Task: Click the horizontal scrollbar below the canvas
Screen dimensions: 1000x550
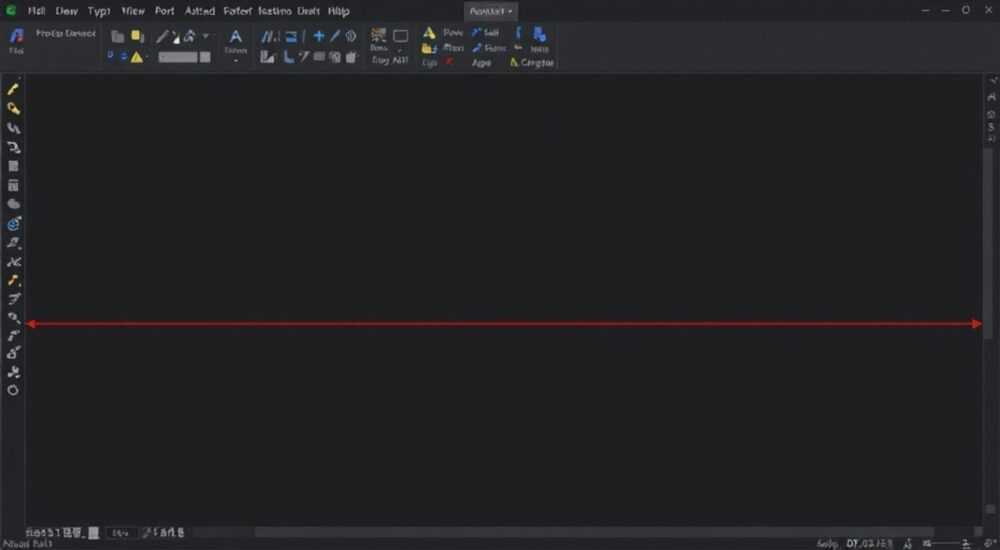Action: click(593, 531)
